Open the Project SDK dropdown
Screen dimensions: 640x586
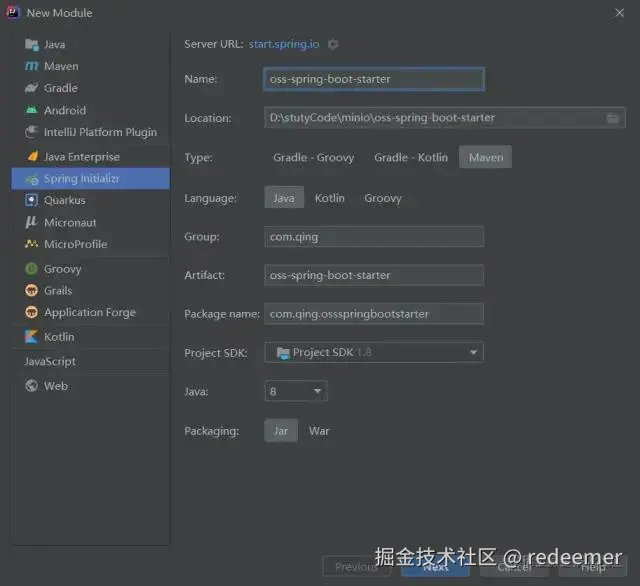pos(374,353)
